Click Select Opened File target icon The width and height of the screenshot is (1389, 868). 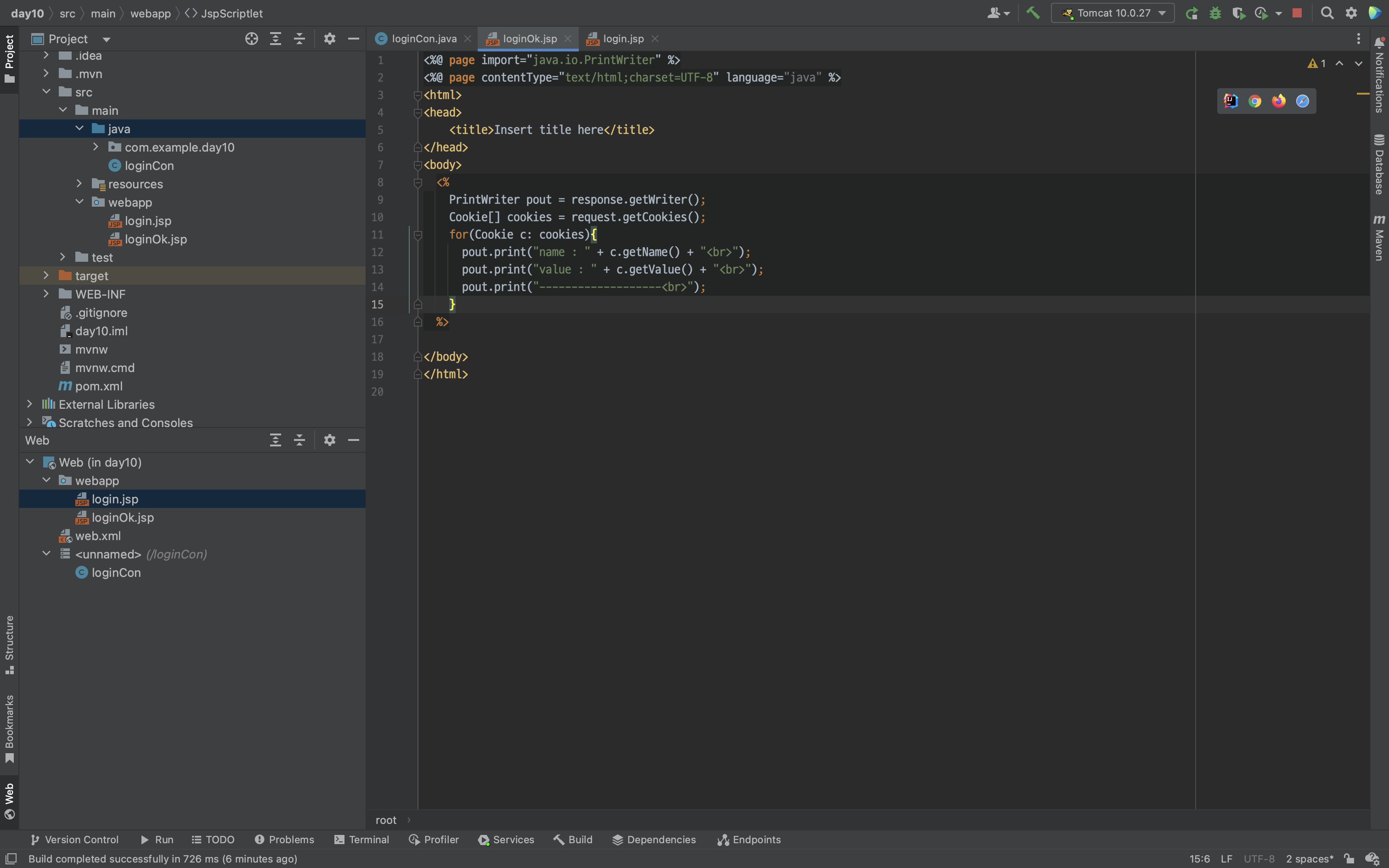coord(251,39)
